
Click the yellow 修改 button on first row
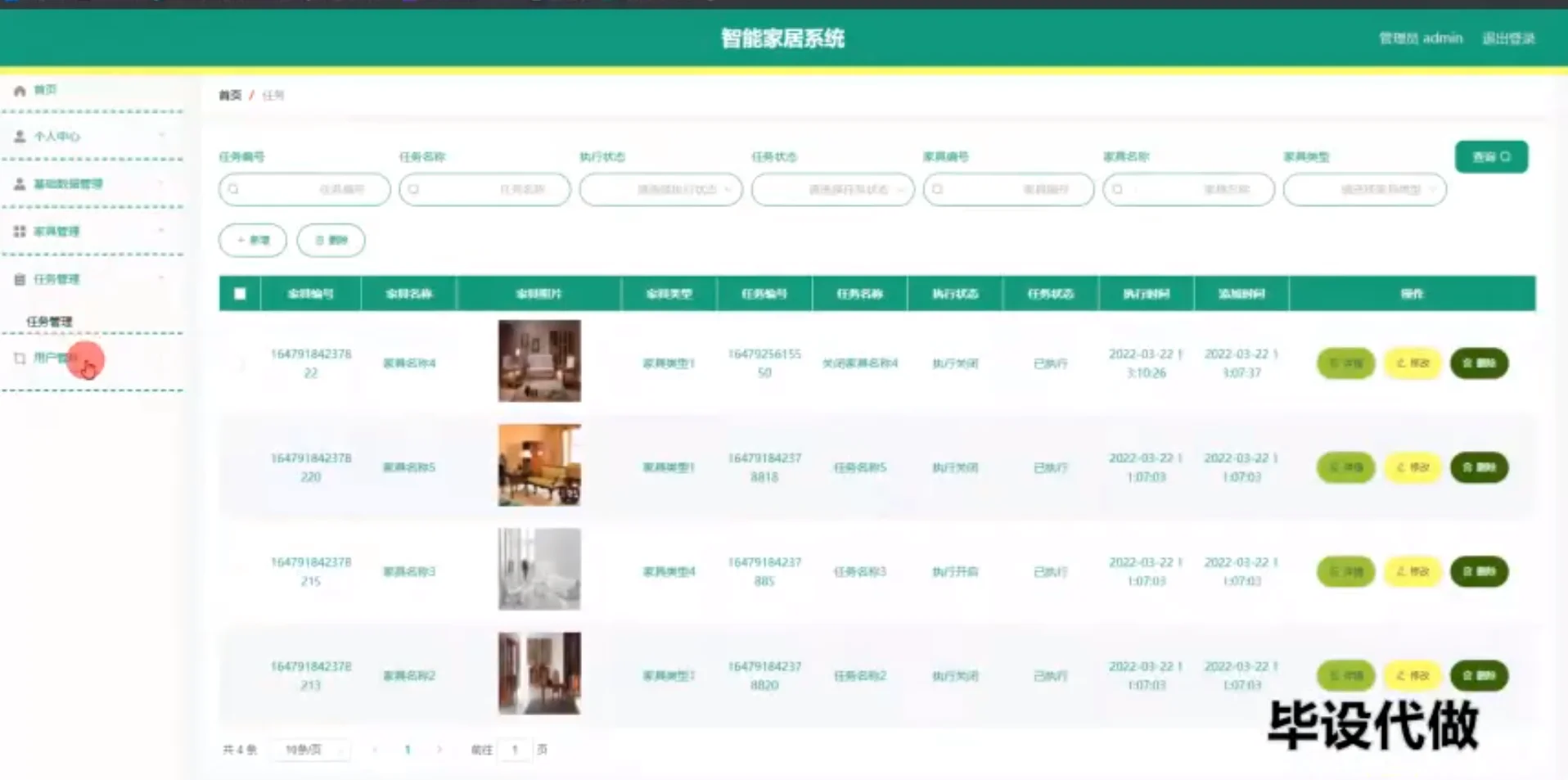pos(1412,363)
